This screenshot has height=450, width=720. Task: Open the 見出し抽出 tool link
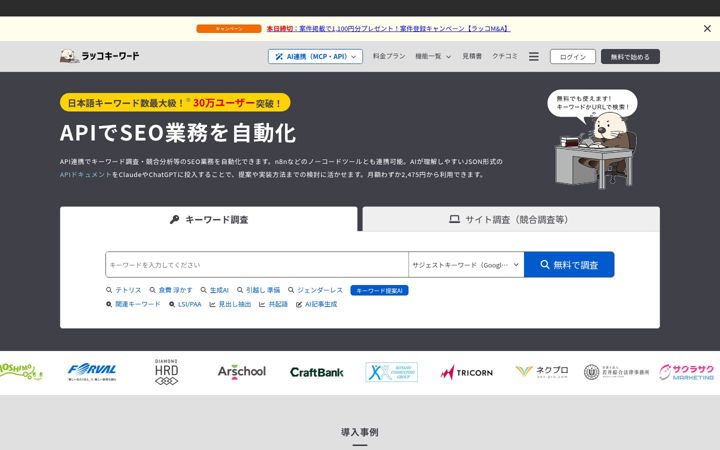(230, 304)
